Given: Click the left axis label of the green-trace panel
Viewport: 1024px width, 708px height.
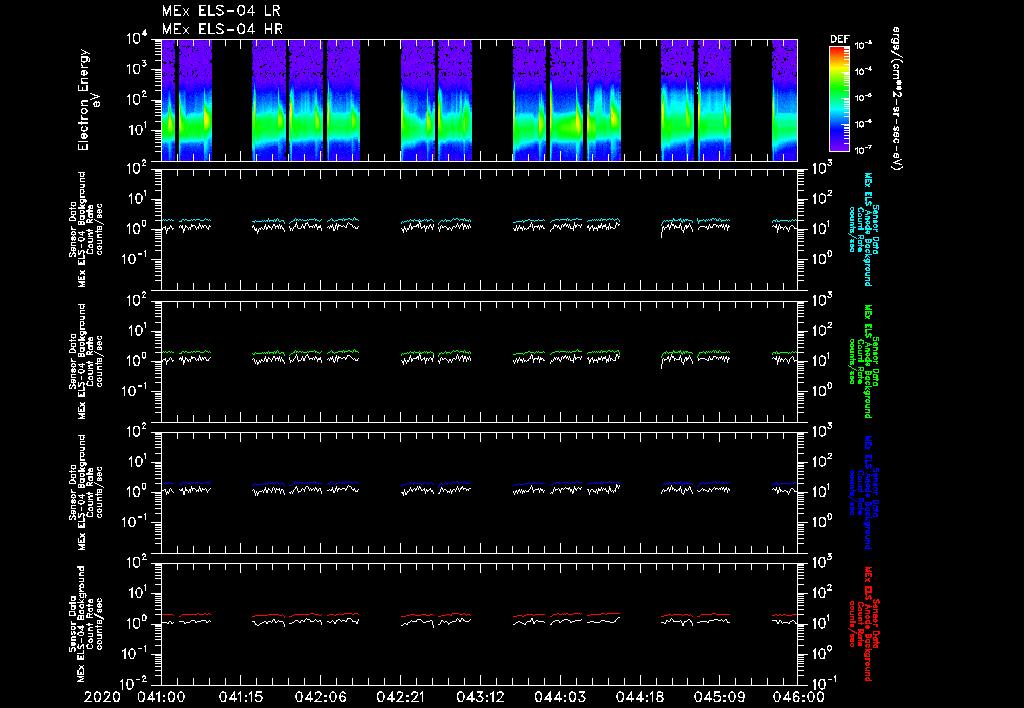Looking at the screenshot, I should click(x=86, y=361).
